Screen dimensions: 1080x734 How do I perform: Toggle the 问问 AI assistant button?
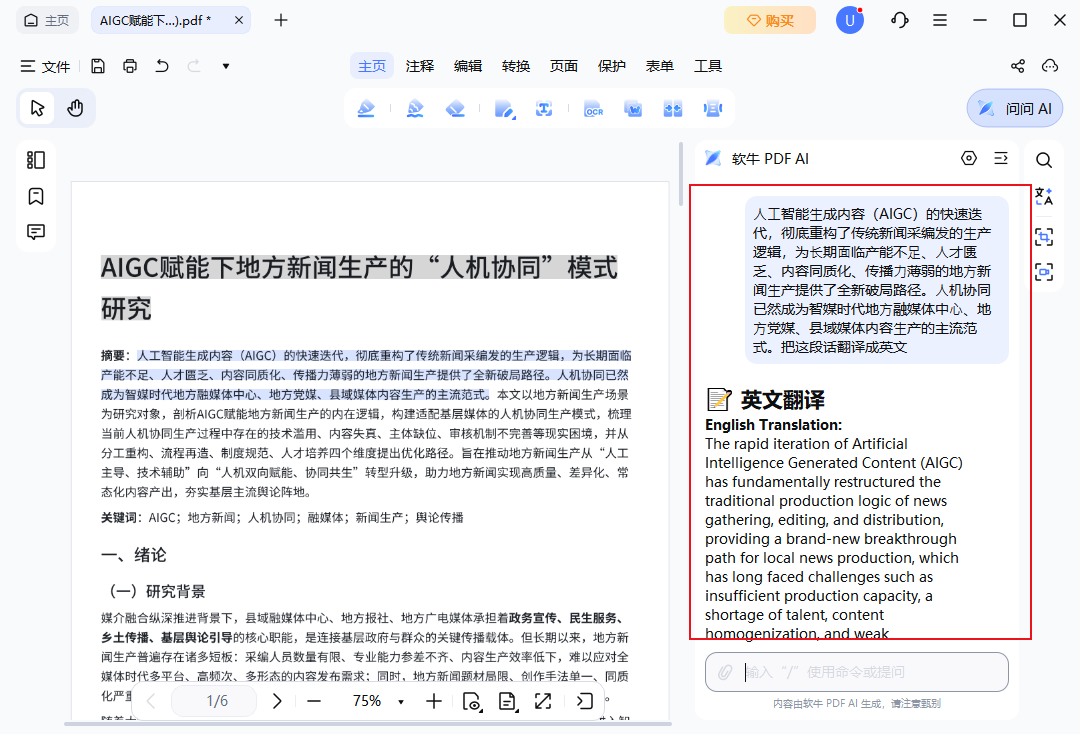tap(1015, 108)
